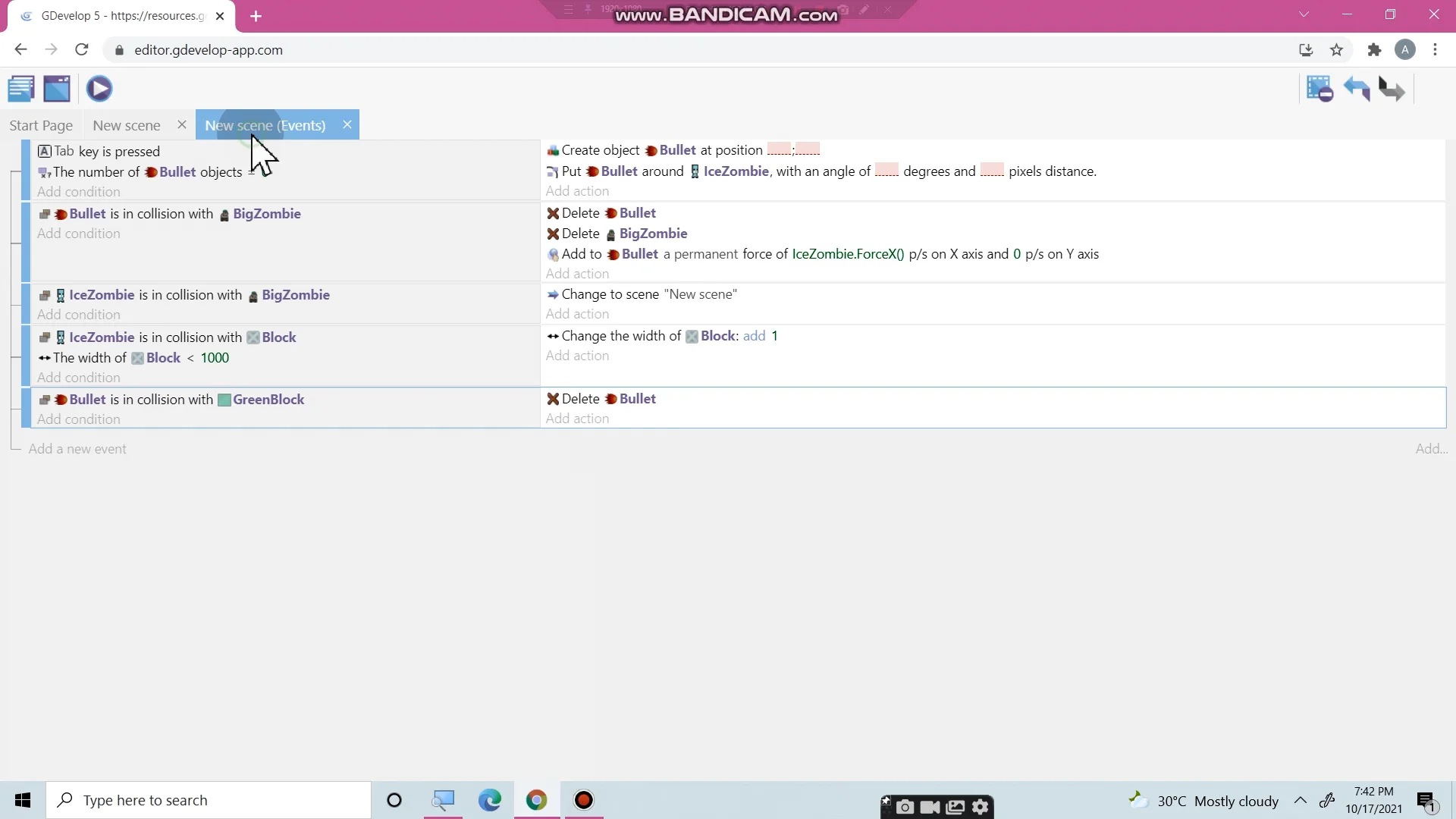Bookmark this page with star icon
Screen dimensions: 1456x819
pos(1336,50)
